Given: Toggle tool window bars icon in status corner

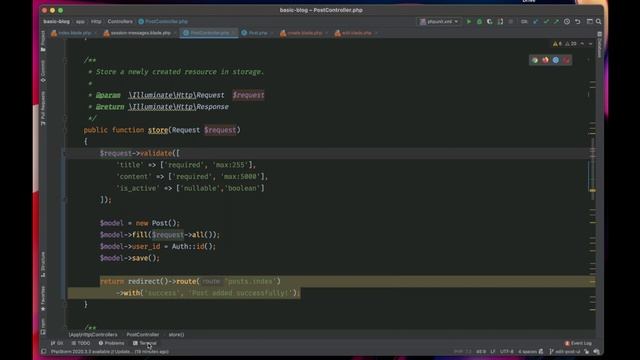Looking at the screenshot, I should tap(44, 351).
